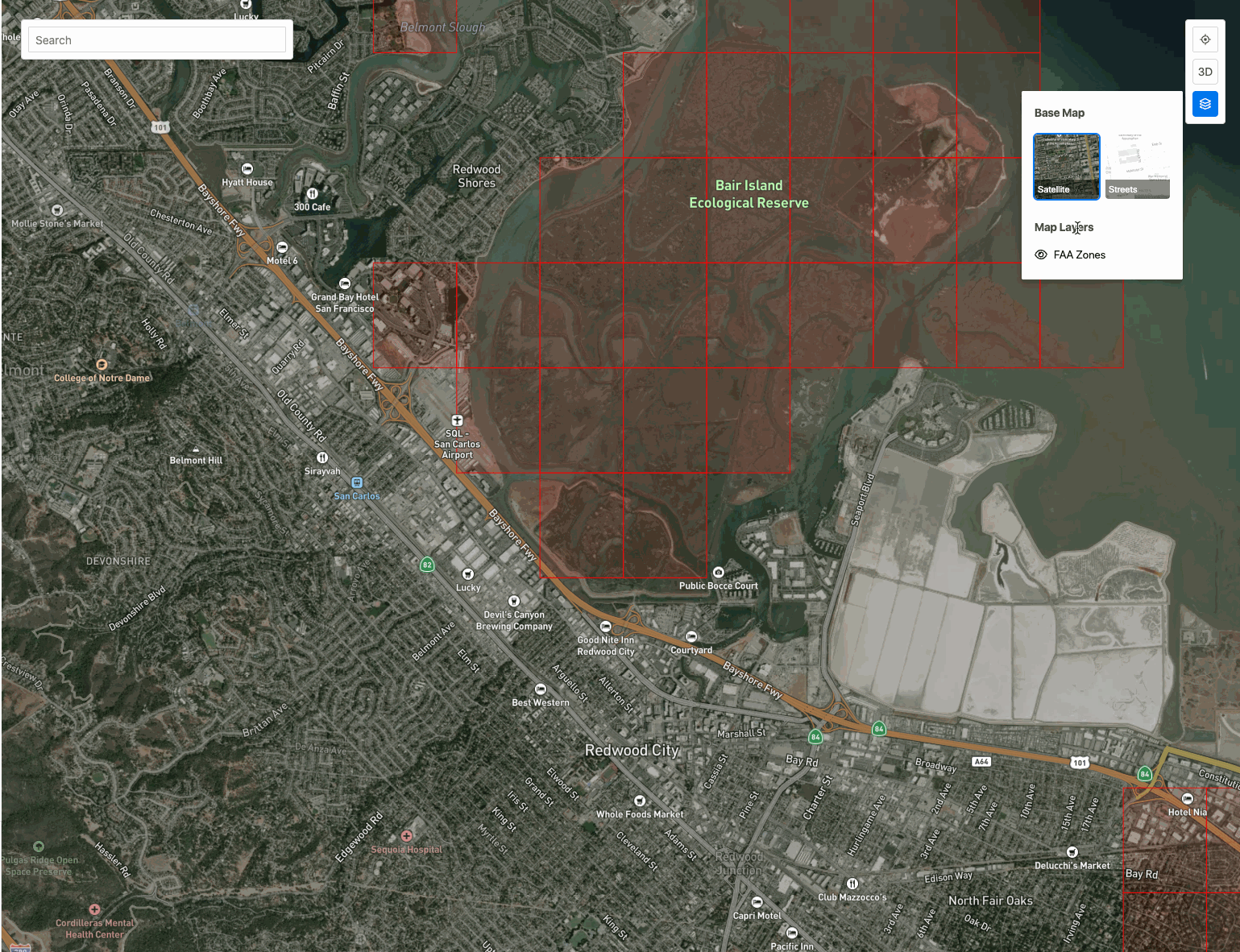Select the Satellite base map thumbnail

[x=1066, y=167]
